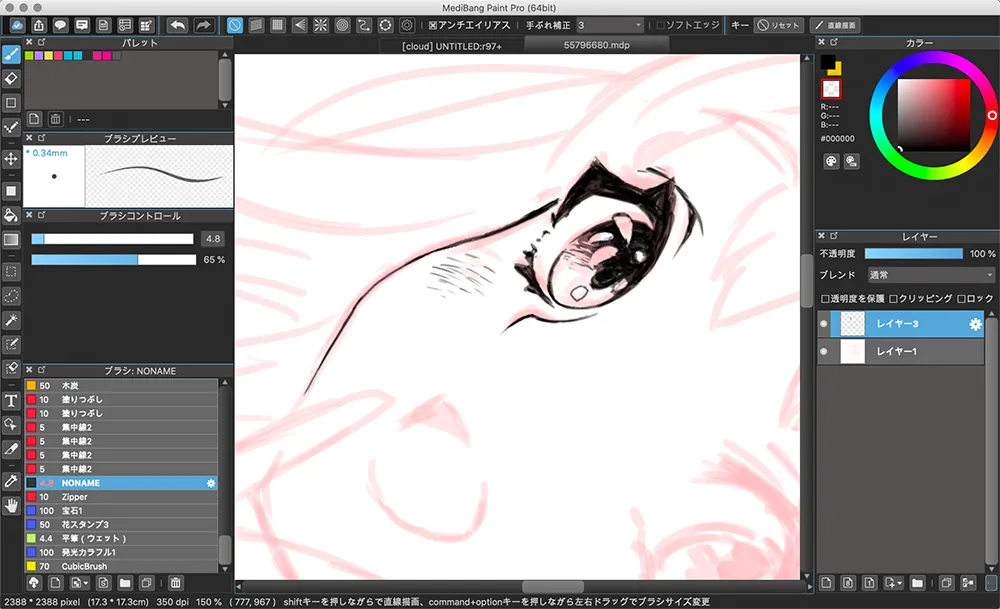Adjust the layer 不透明度 slider
The width and height of the screenshot is (1000, 609).
tap(913, 254)
